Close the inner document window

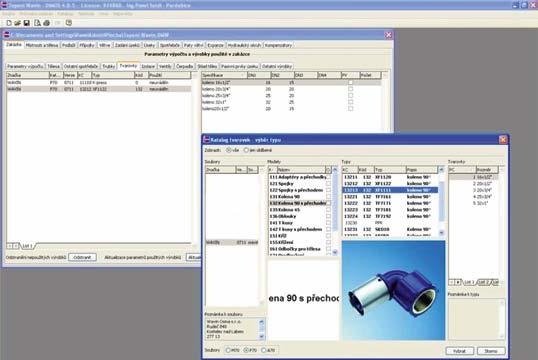[x=388, y=35]
